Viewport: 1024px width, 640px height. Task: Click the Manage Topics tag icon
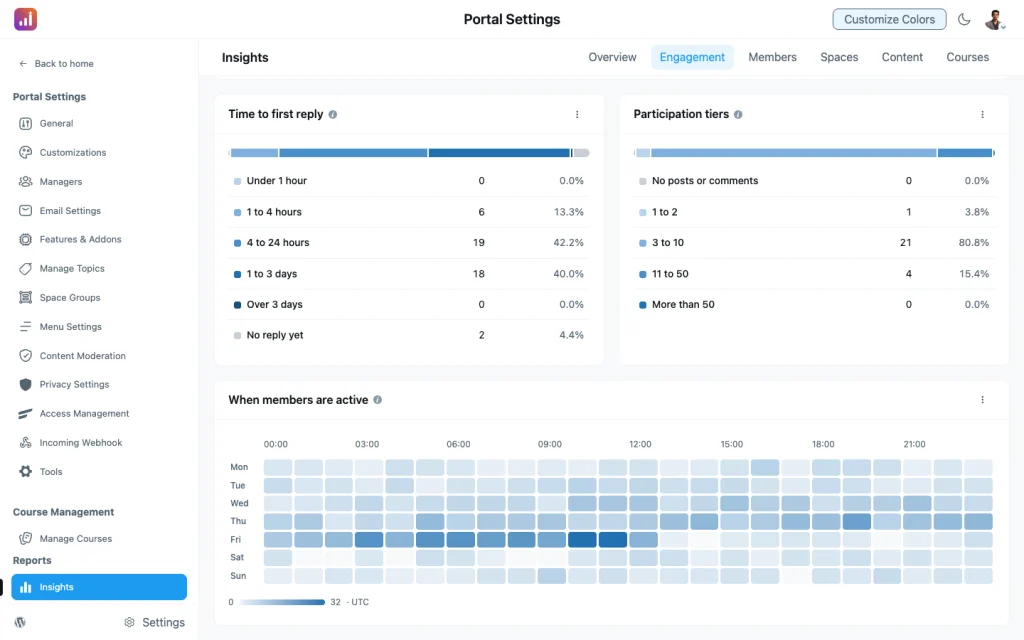[25, 268]
